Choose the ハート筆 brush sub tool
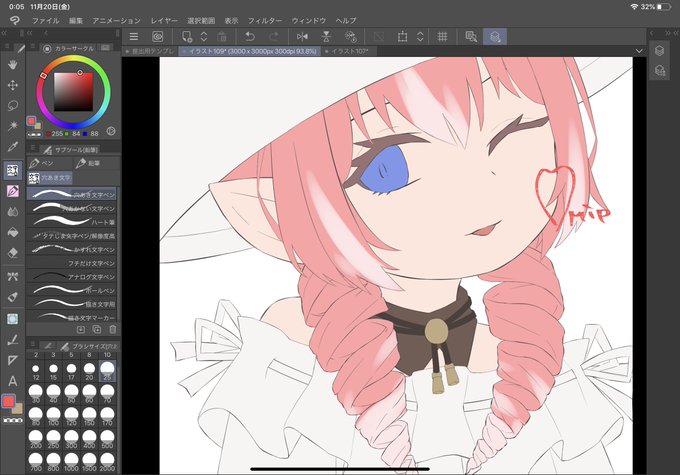The height and width of the screenshot is (475, 680). point(73,222)
